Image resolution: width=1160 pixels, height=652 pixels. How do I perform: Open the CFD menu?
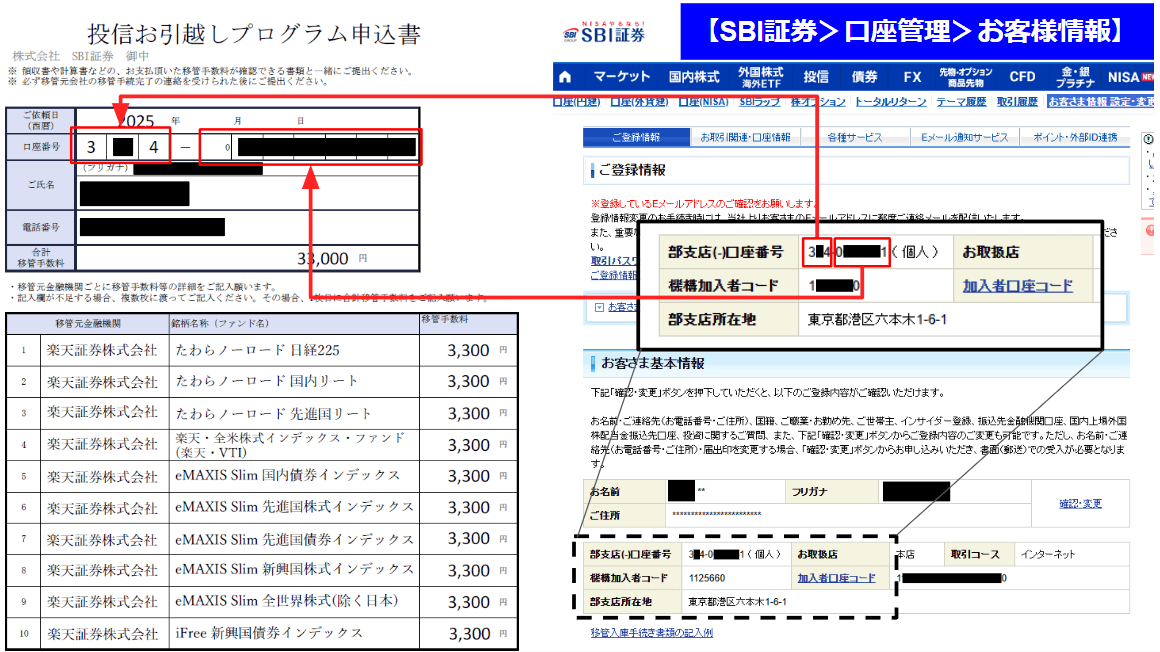coord(1022,77)
